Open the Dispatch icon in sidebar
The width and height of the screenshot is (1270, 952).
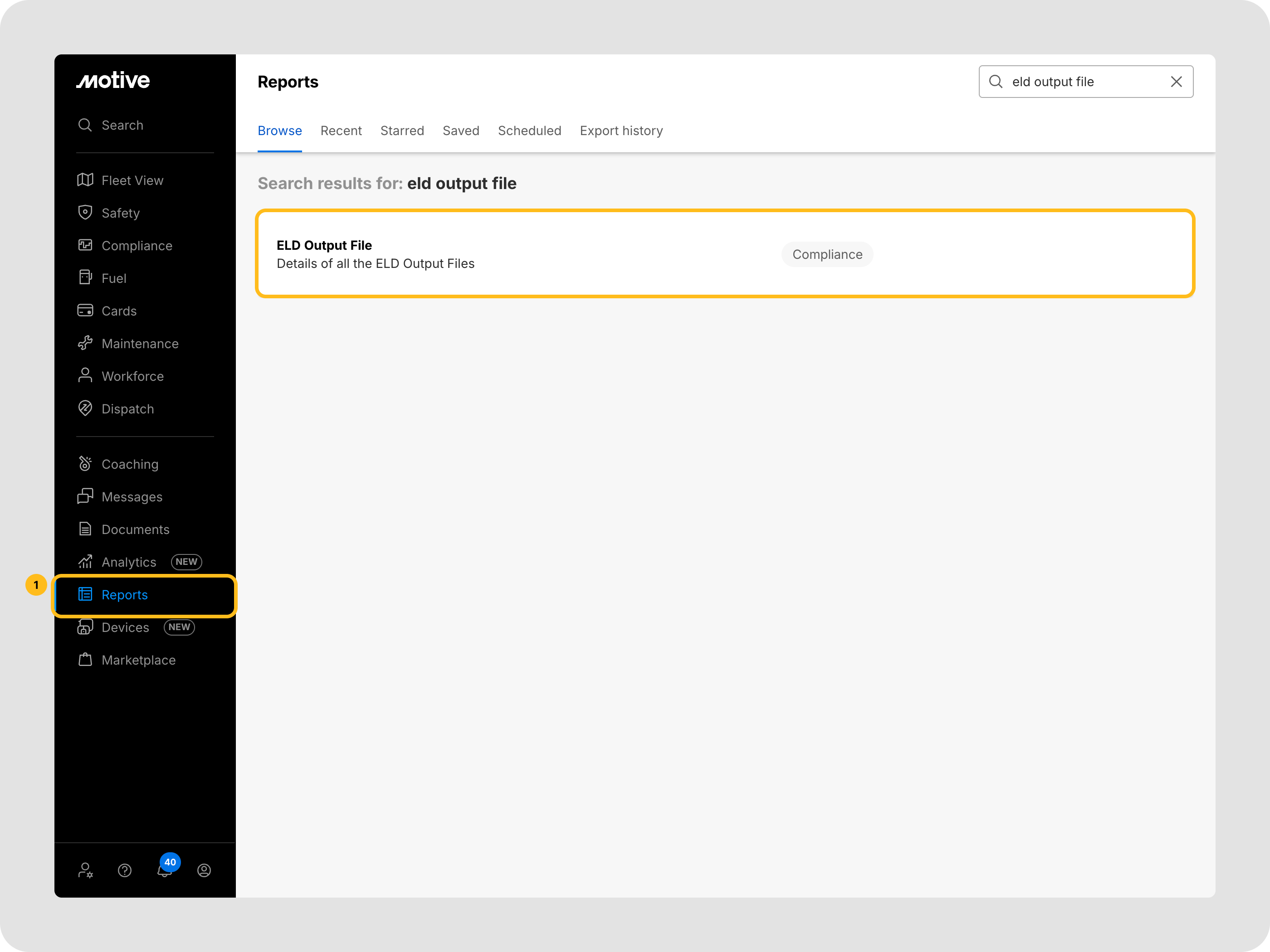(x=85, y=408)
